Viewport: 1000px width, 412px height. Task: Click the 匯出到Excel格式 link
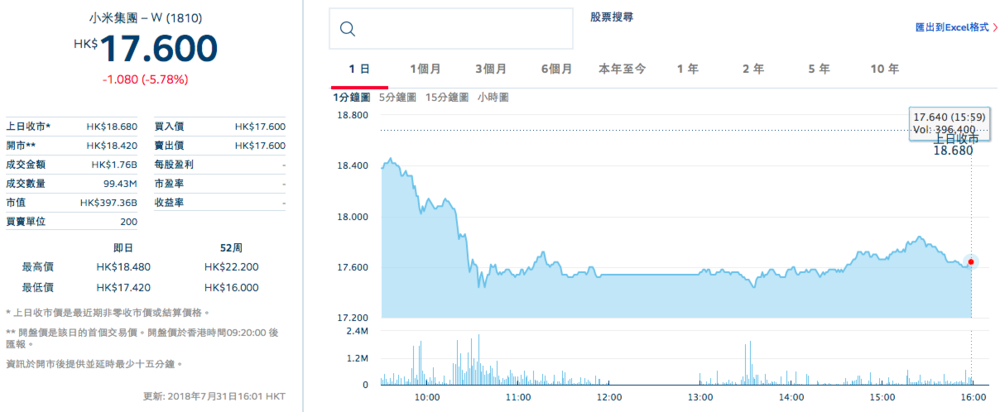(951, 28)
